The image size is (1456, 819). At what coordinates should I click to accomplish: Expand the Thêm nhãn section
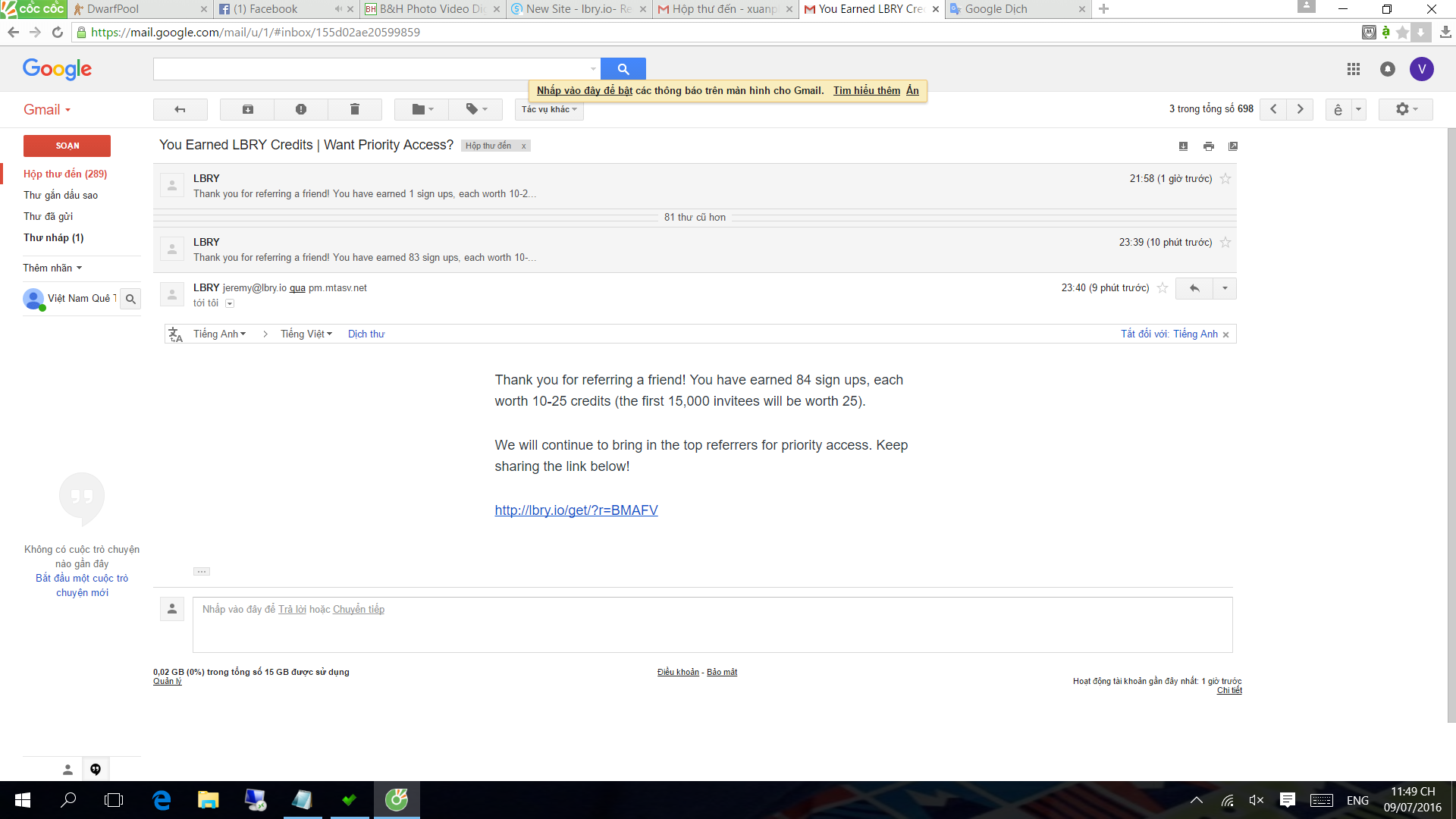pos(52,268)
